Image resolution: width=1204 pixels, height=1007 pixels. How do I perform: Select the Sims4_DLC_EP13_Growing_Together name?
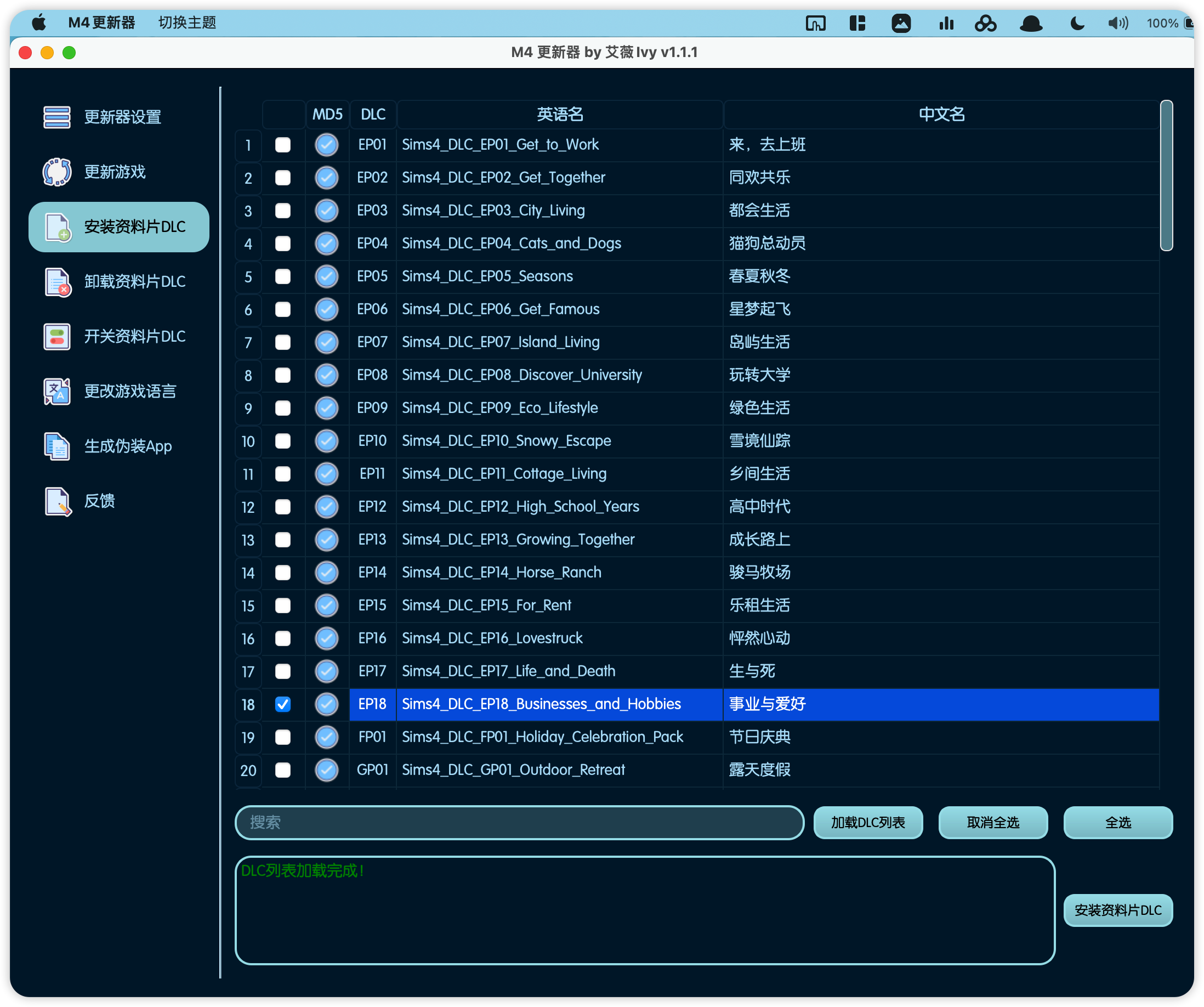(518, 540)
